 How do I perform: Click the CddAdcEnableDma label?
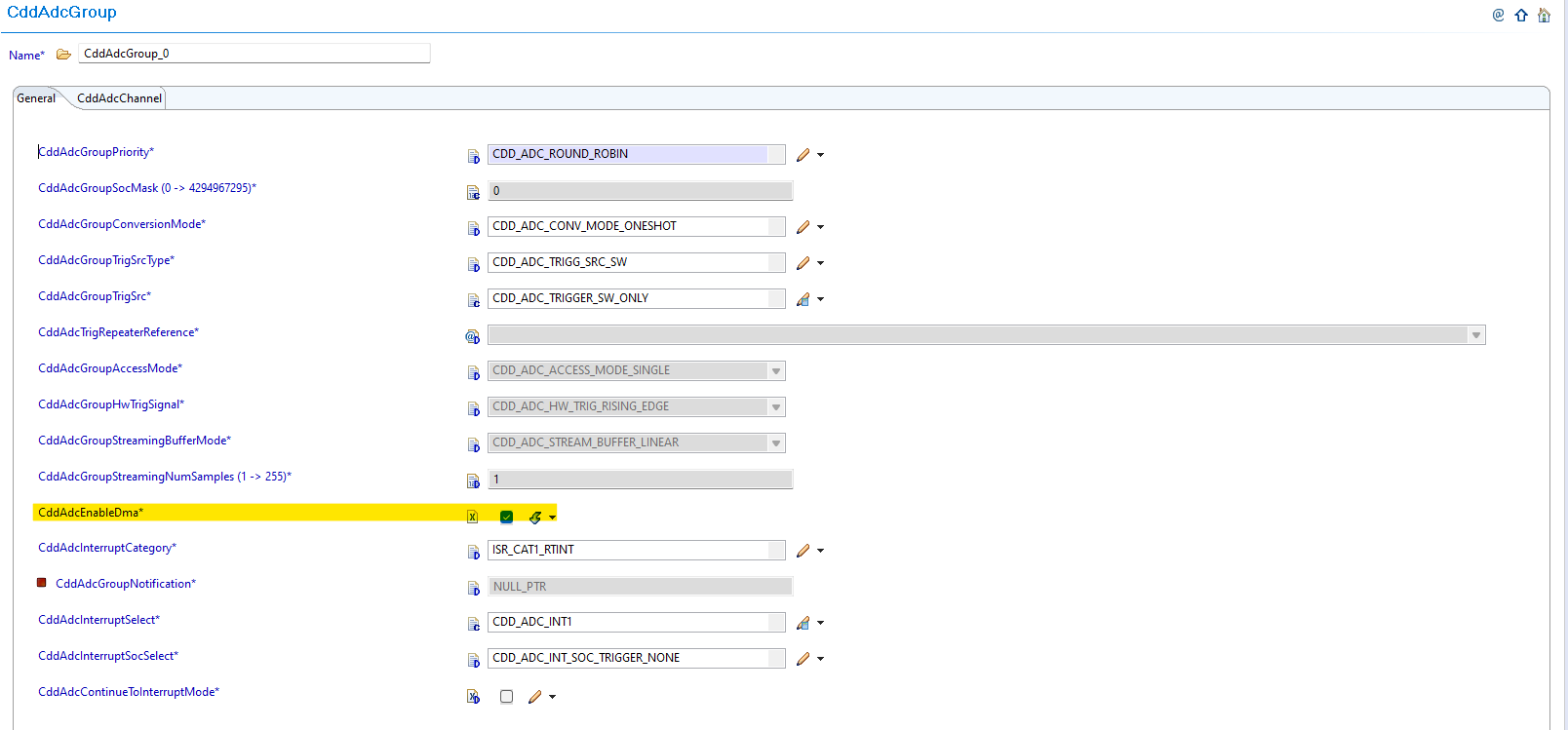(91, 513)
